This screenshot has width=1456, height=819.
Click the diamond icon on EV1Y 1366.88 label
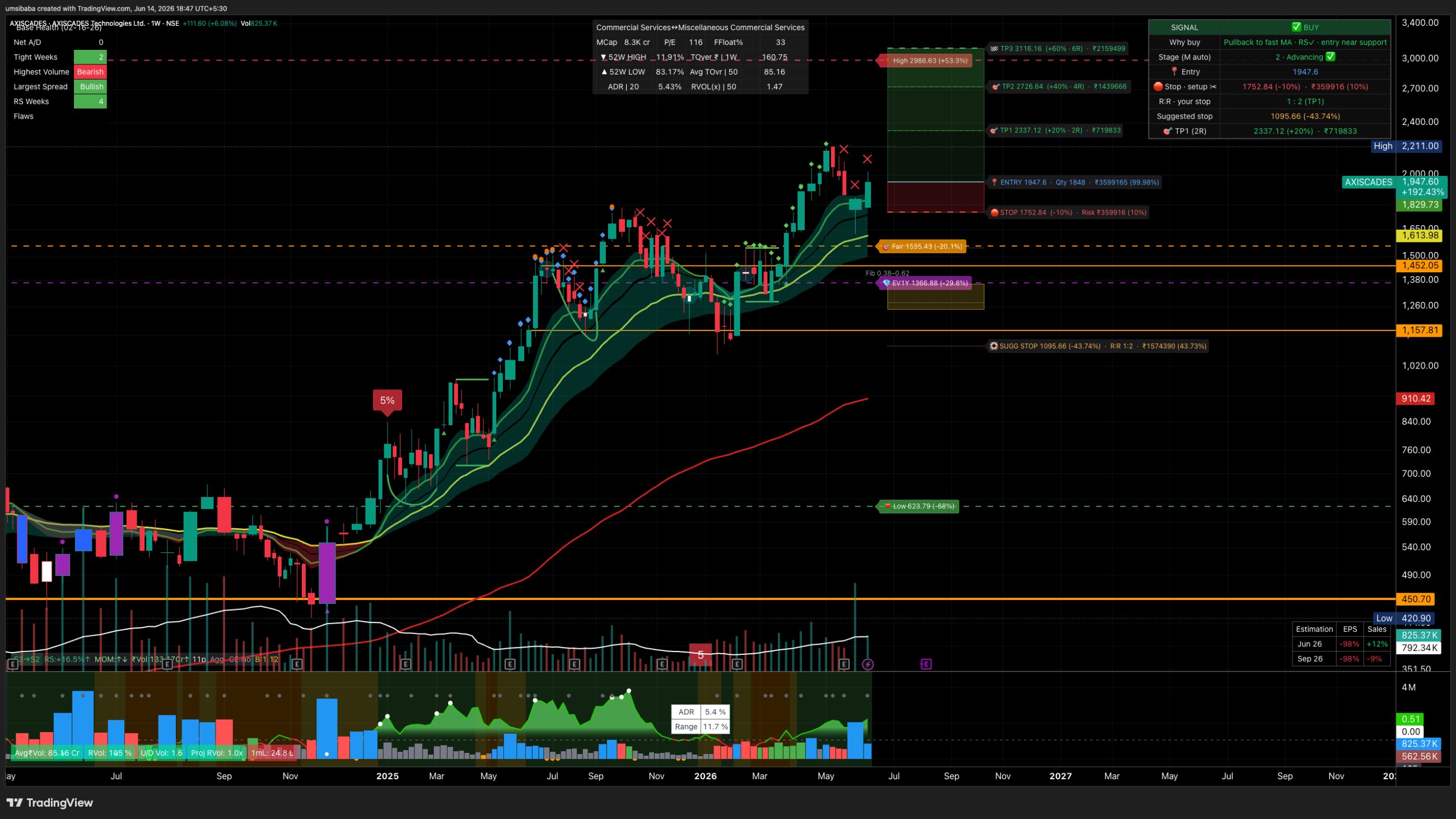click(x=886, y=283)
